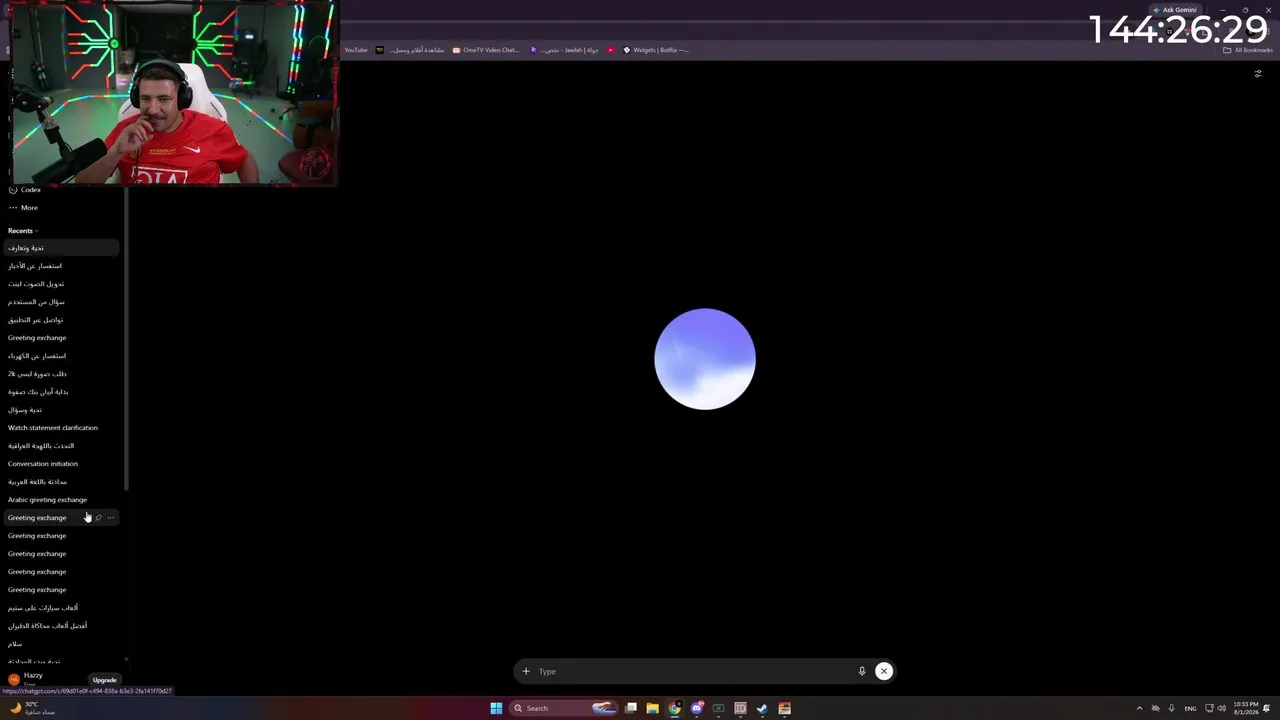Open 'Conversation initiation' chat
Screen dimensions: 1280x720
point(61,464)
